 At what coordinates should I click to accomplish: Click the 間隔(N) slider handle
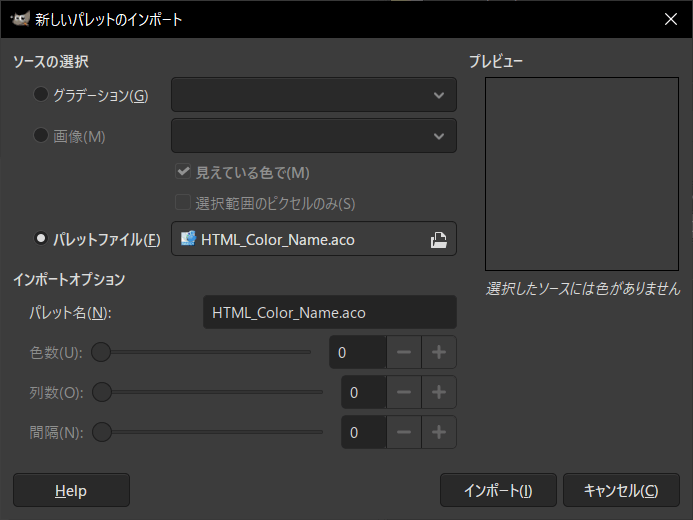tap(102, 432)
